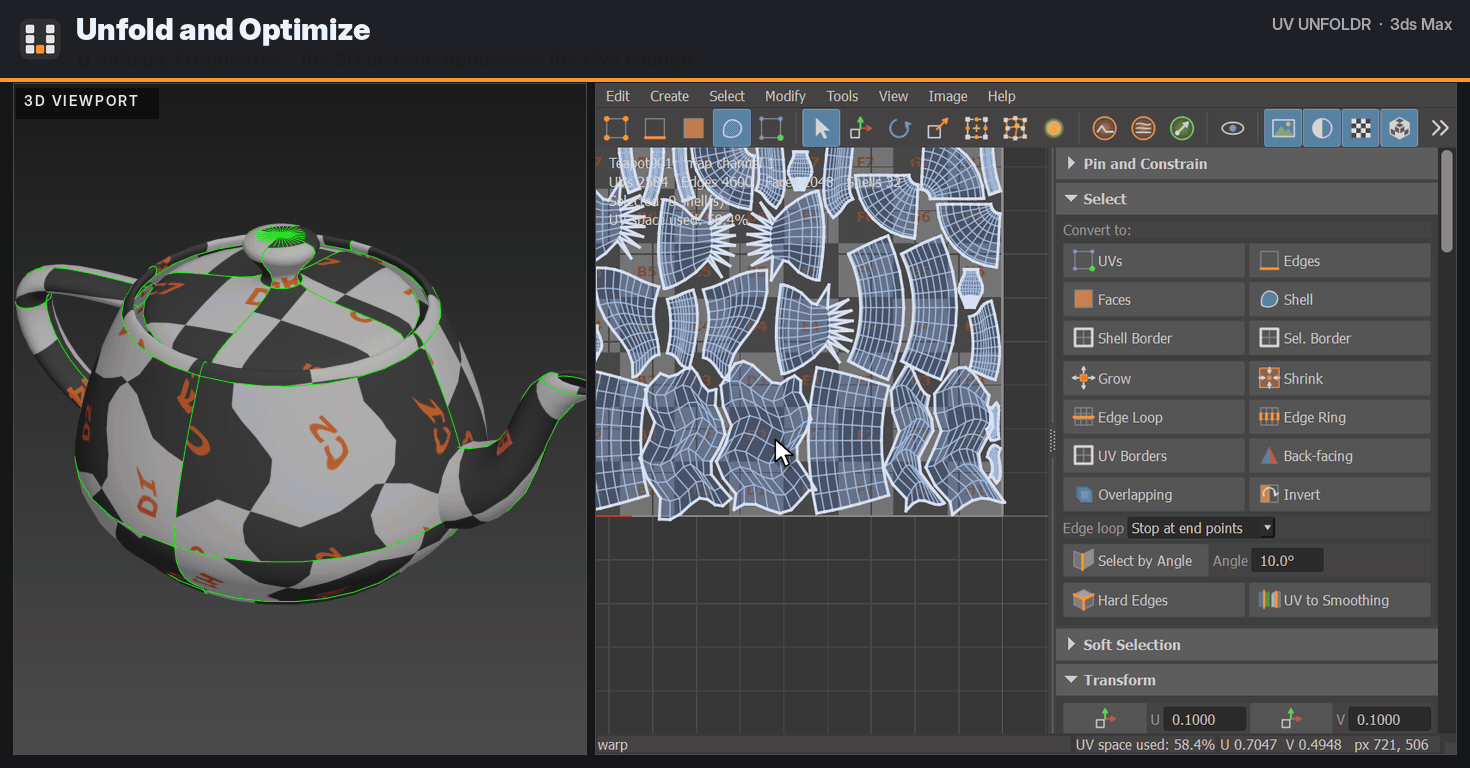Click the UV to Smoothing button
1470x768 pixels.
click(1340, 601)
